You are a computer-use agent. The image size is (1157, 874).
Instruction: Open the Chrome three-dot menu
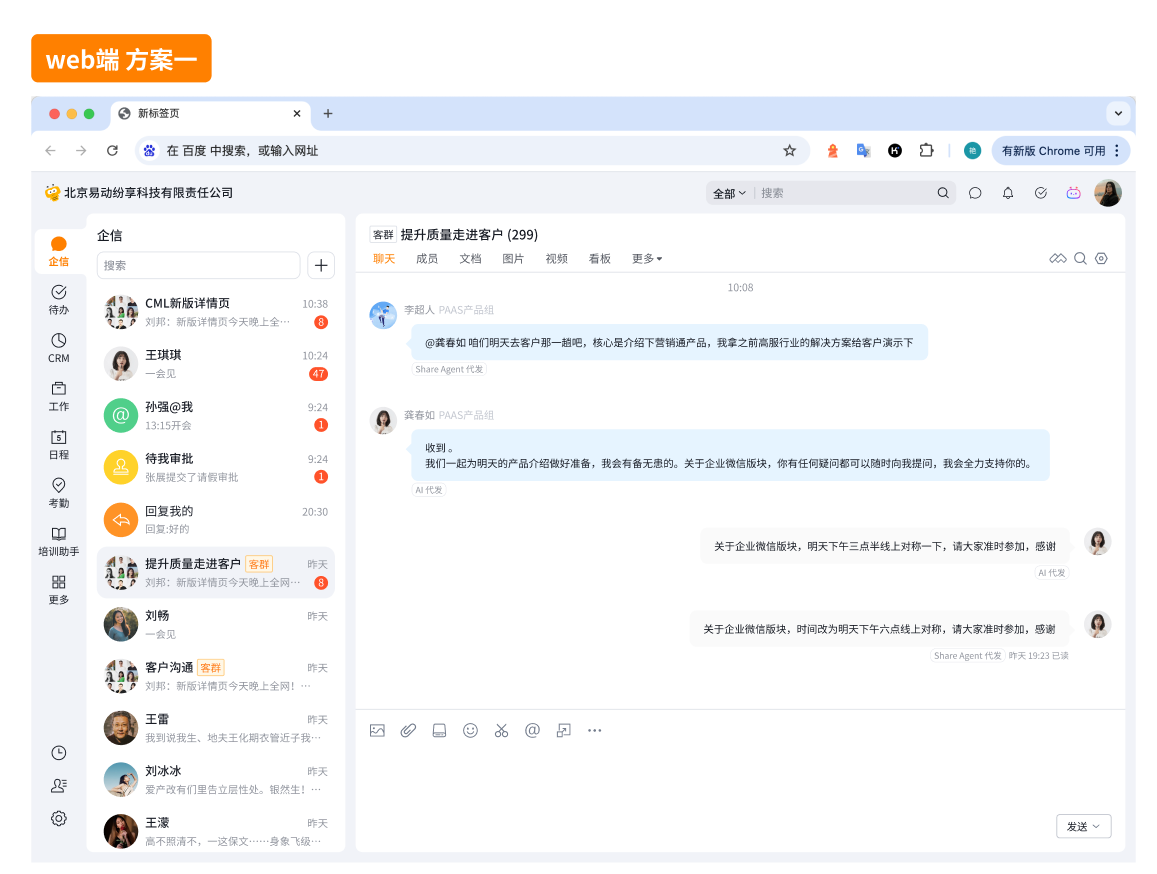pyautogui.click(x=1117, y=151)
